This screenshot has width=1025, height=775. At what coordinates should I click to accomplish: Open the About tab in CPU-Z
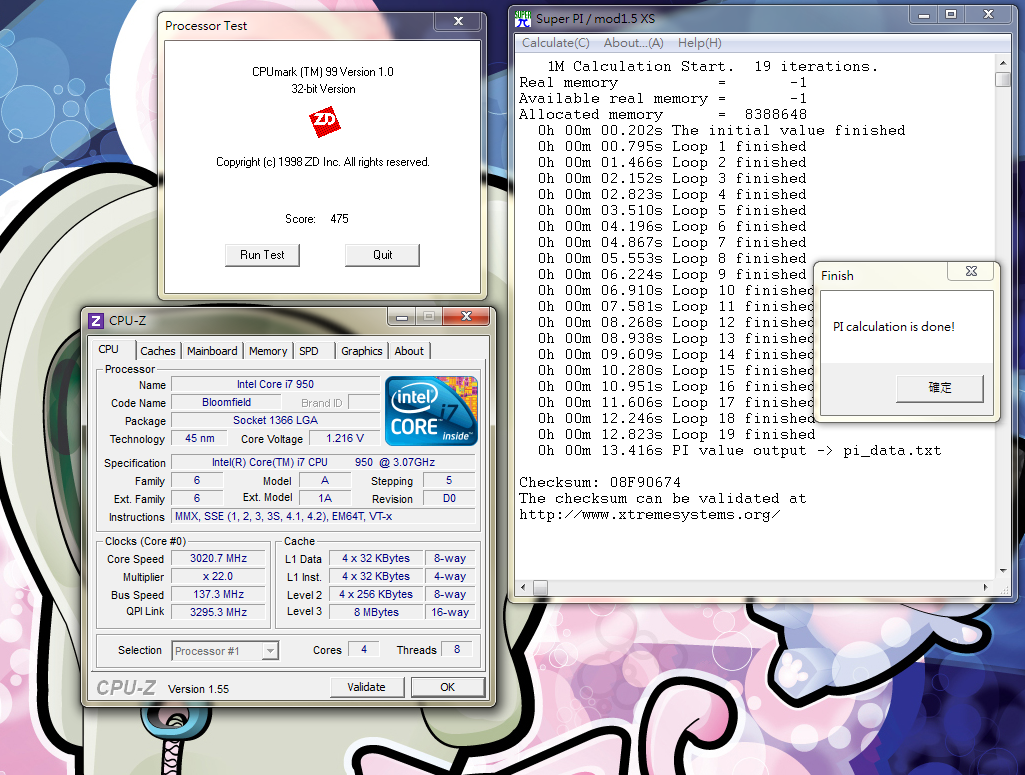pos(409,351)
